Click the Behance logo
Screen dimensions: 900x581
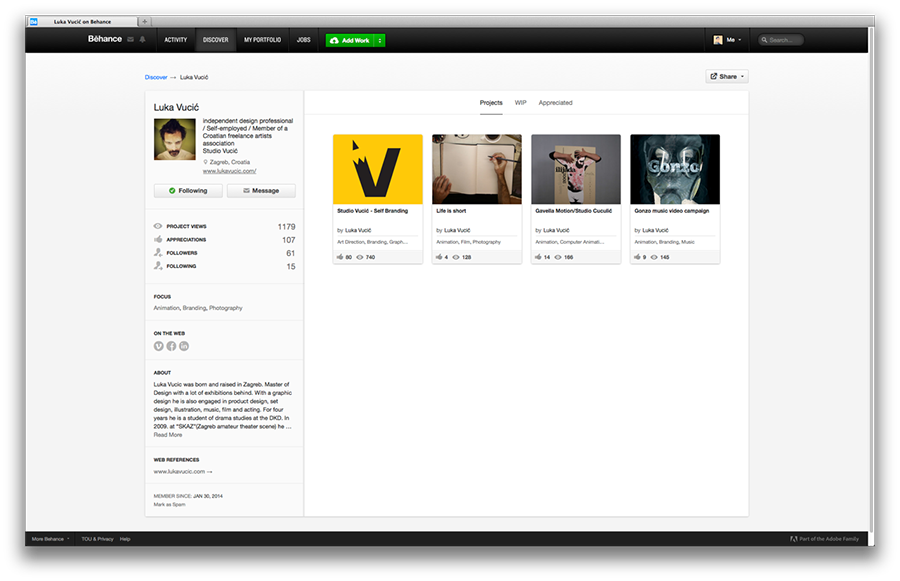104,39
